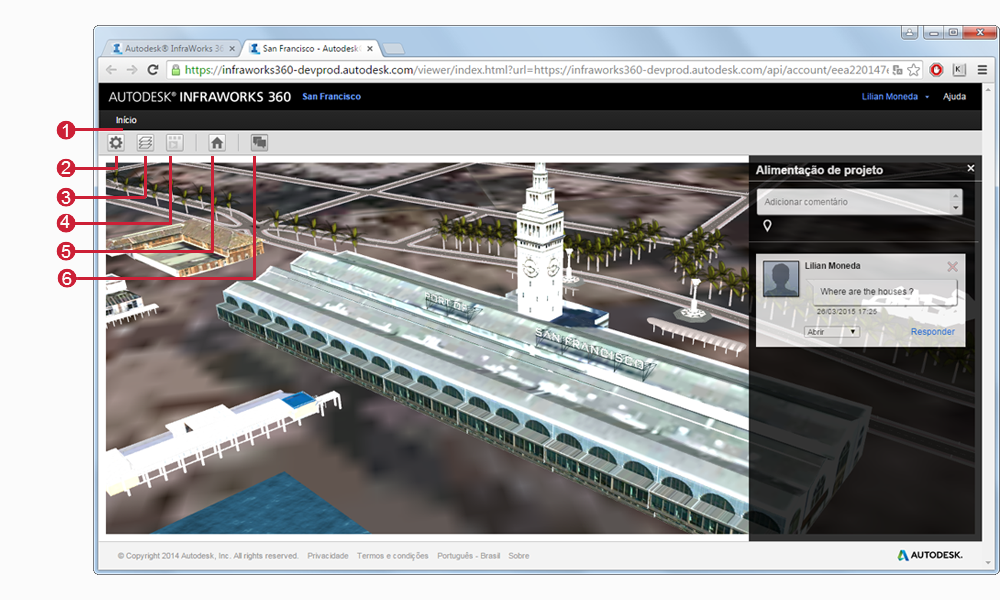1000x600 pixels.
Task: Open the Abrir status dropdown
Action: tap(832, 332)
